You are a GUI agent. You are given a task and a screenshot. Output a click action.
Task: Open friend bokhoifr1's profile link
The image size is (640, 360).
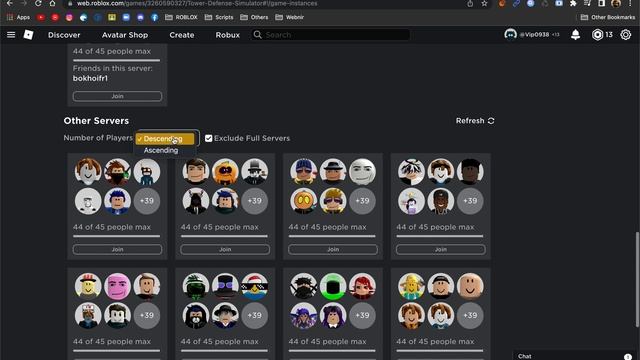pyautogui.click(x=90, y=78)
